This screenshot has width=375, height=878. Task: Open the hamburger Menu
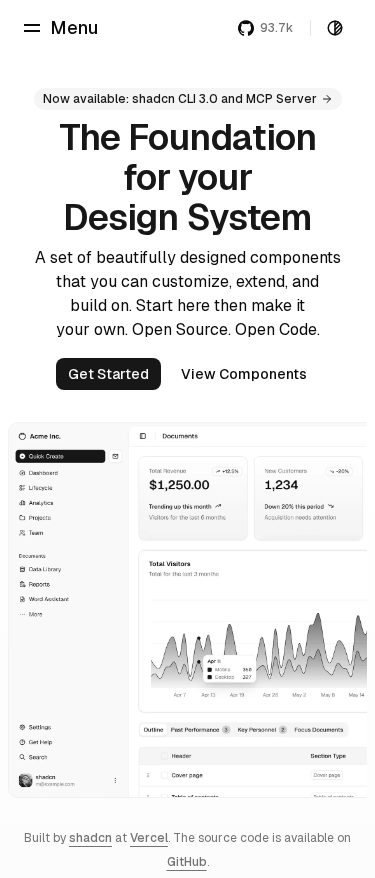pos(60,27)
